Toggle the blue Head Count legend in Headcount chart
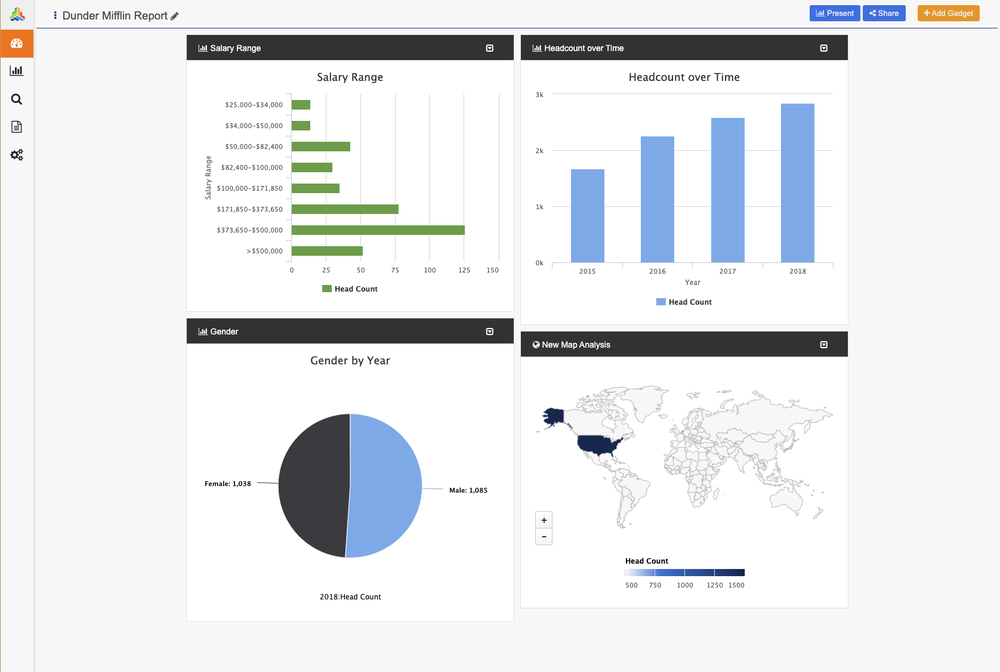The image size is (1000, 672). click(684, 302)
